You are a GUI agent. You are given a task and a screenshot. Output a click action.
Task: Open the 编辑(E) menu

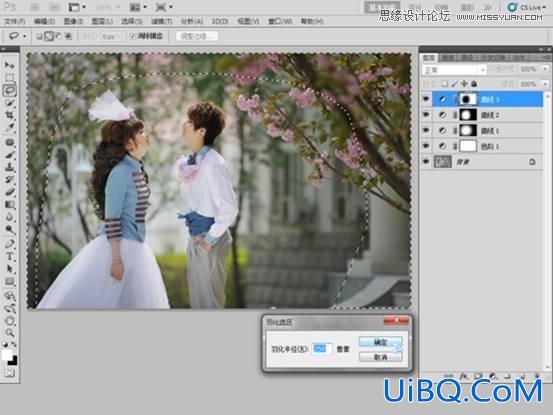(44, 22)
